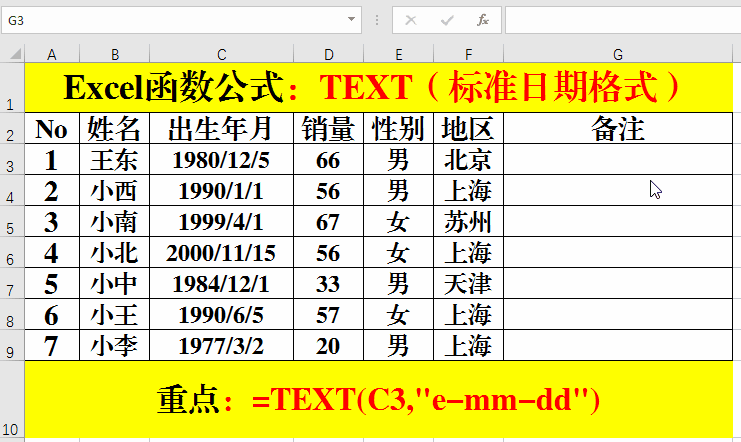741x442 pixels.
Task: Select row 6 header
Action: [x=12, y=252]
